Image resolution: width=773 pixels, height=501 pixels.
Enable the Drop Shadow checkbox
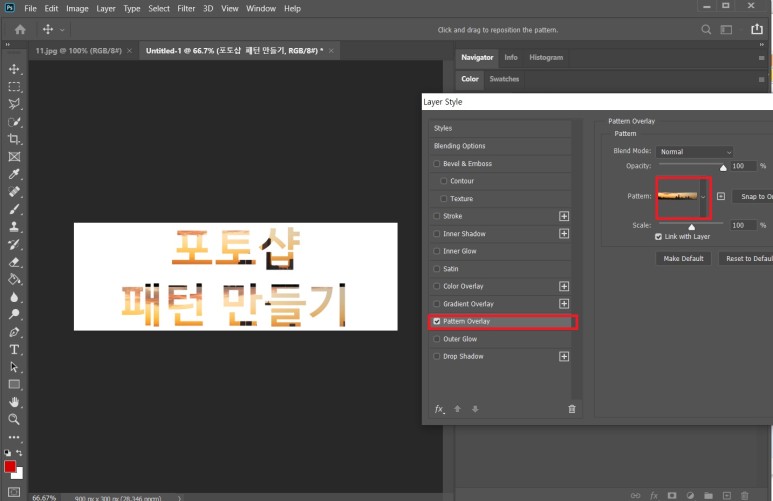pos(437,357)
